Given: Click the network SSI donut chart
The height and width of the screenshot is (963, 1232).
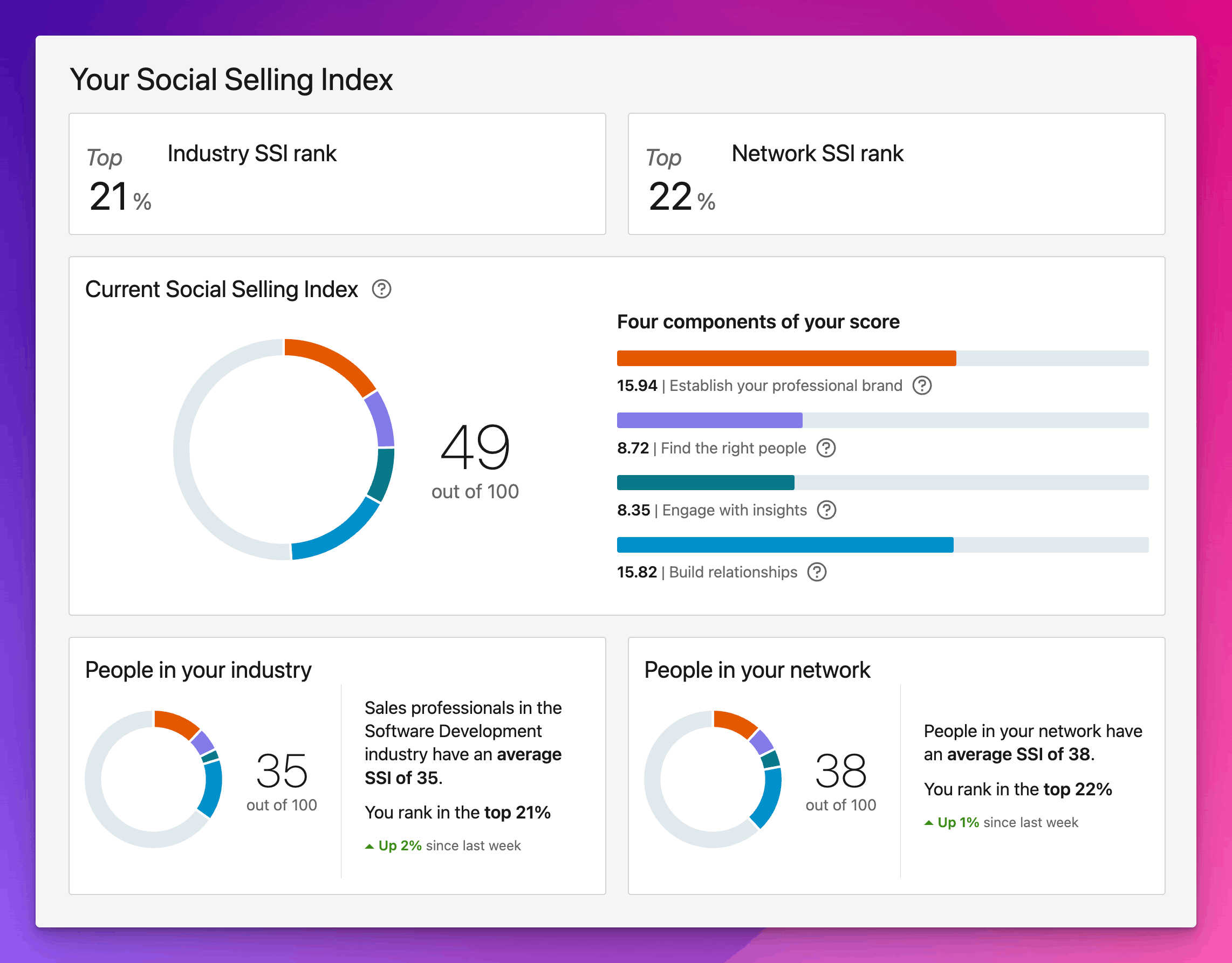Looking at the screenshot, I should point(713,779).
